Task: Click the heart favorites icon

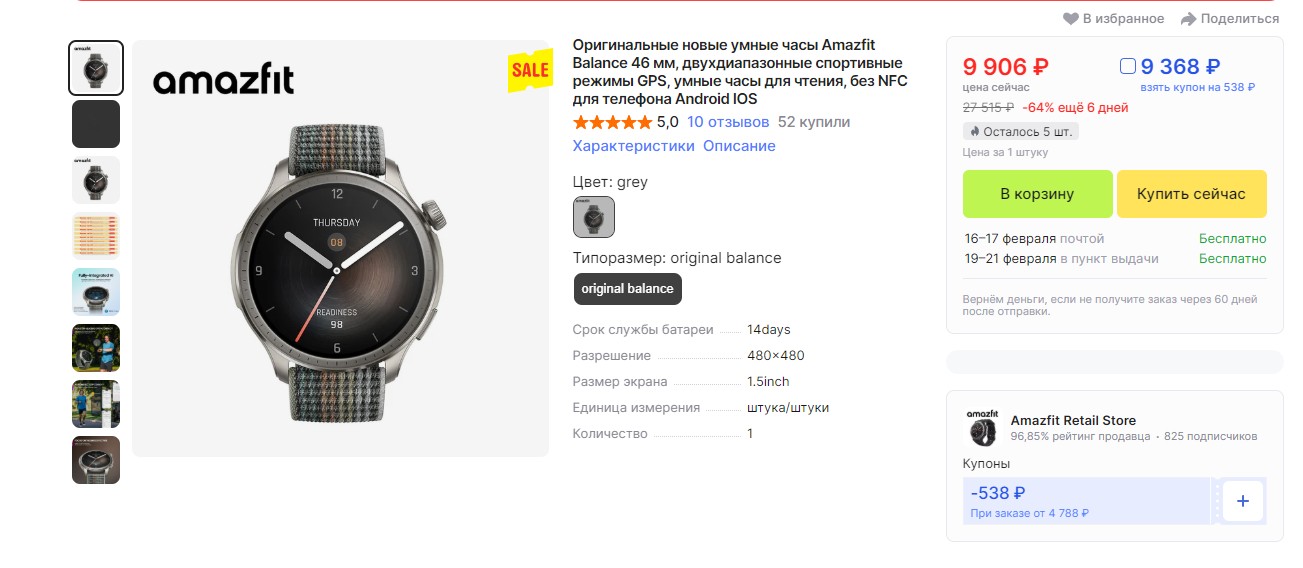Action: [1071, 19]
